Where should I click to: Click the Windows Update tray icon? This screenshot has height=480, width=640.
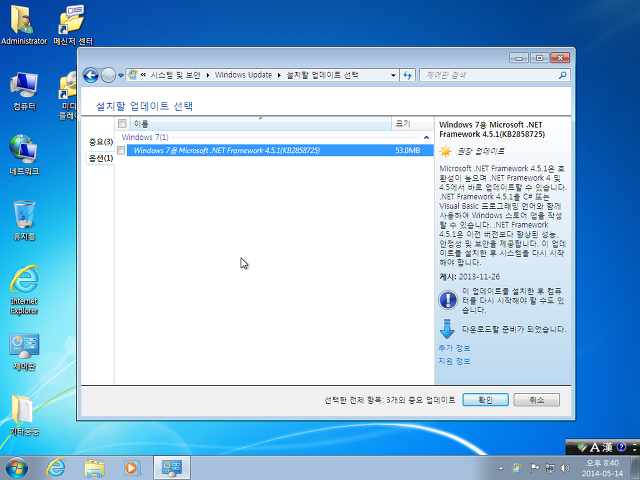[x=516, y=468]
